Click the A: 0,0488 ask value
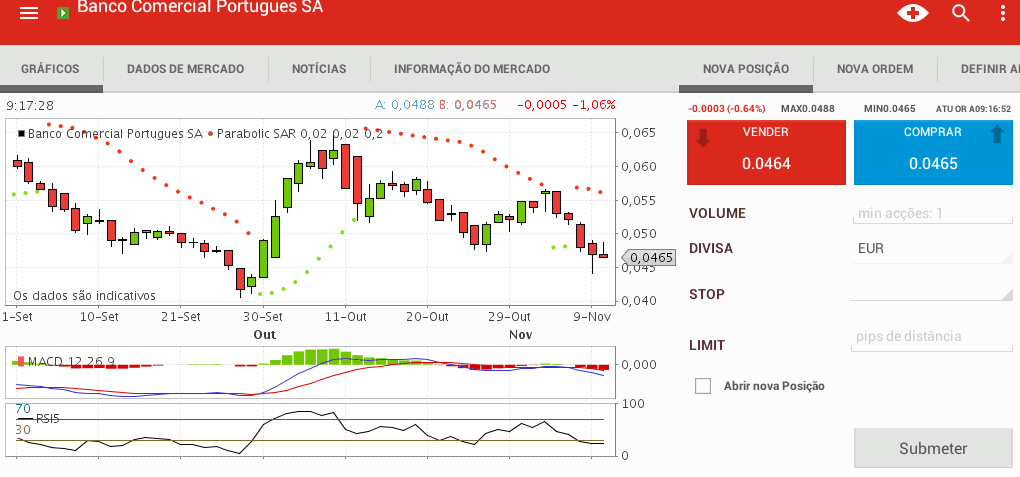The height and width of the screenshot is (477, 1020). click(x=405, y=105)
